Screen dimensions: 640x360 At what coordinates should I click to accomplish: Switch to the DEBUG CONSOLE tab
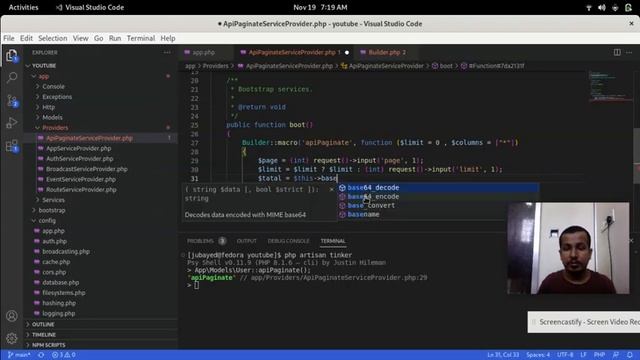click(x=289, y=241)
